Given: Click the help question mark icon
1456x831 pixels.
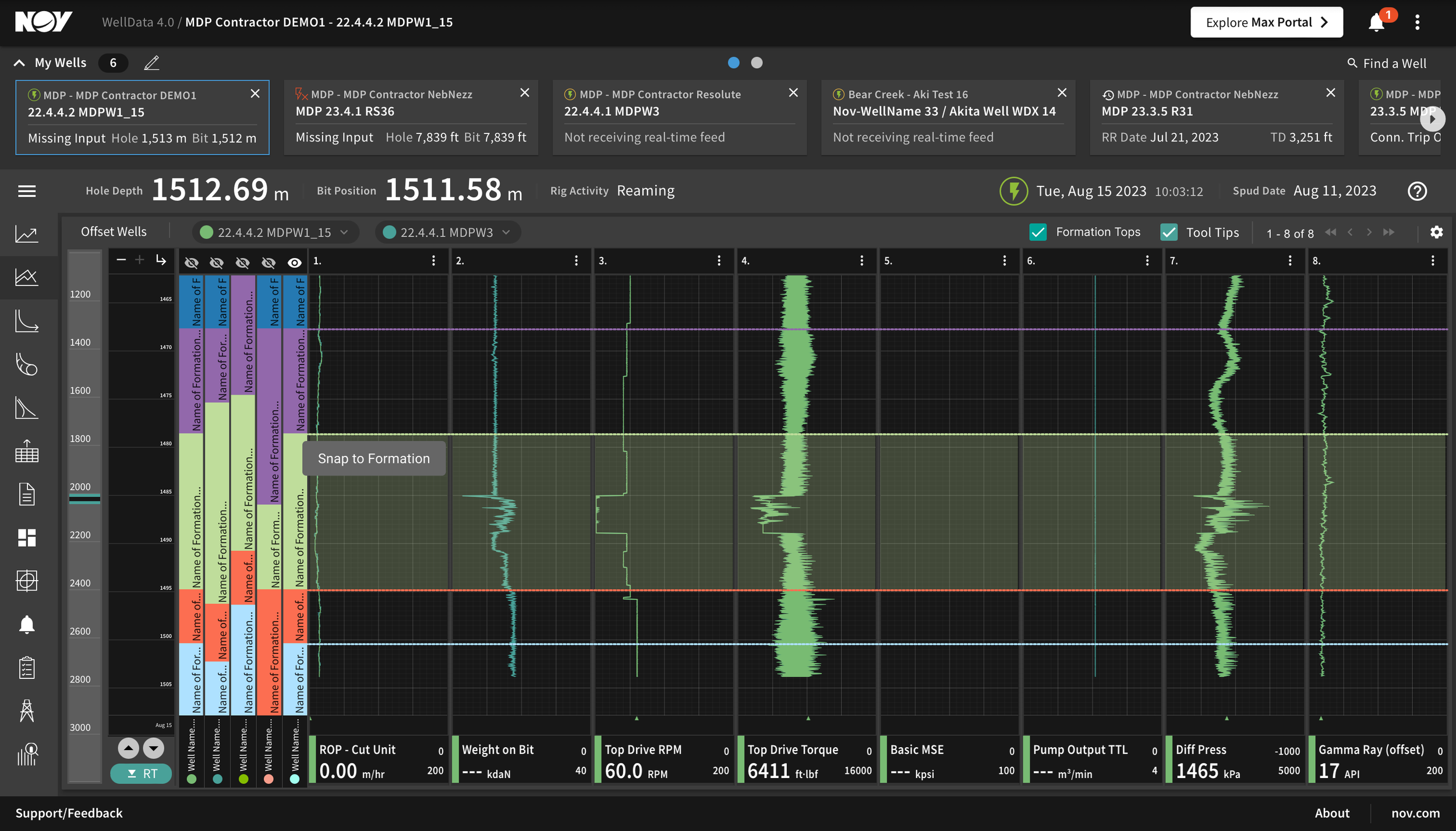Looking at the screenshot, I should point(1418,191).
